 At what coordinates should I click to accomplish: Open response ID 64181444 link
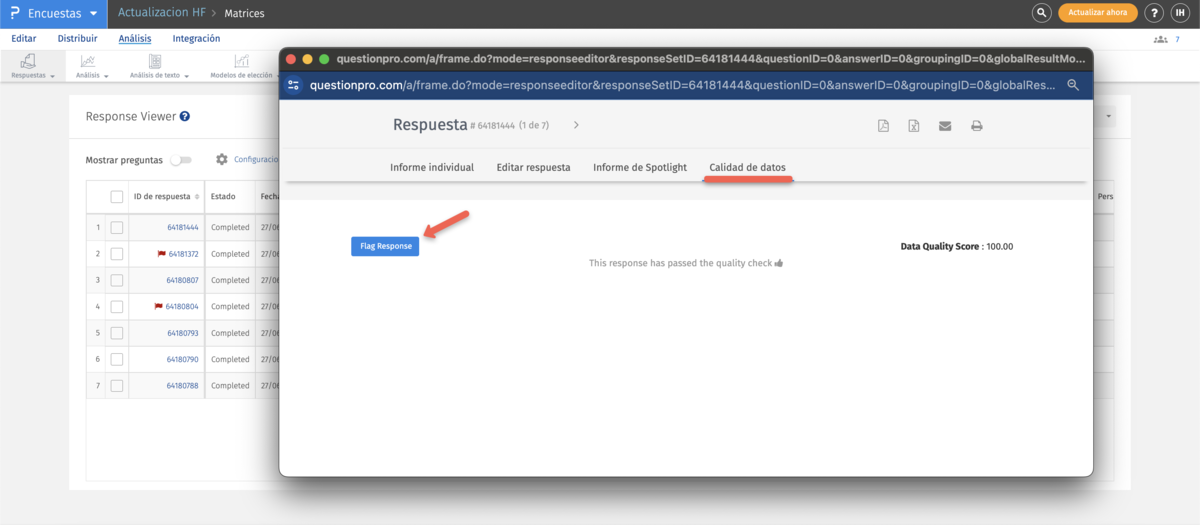click(182, 228)
